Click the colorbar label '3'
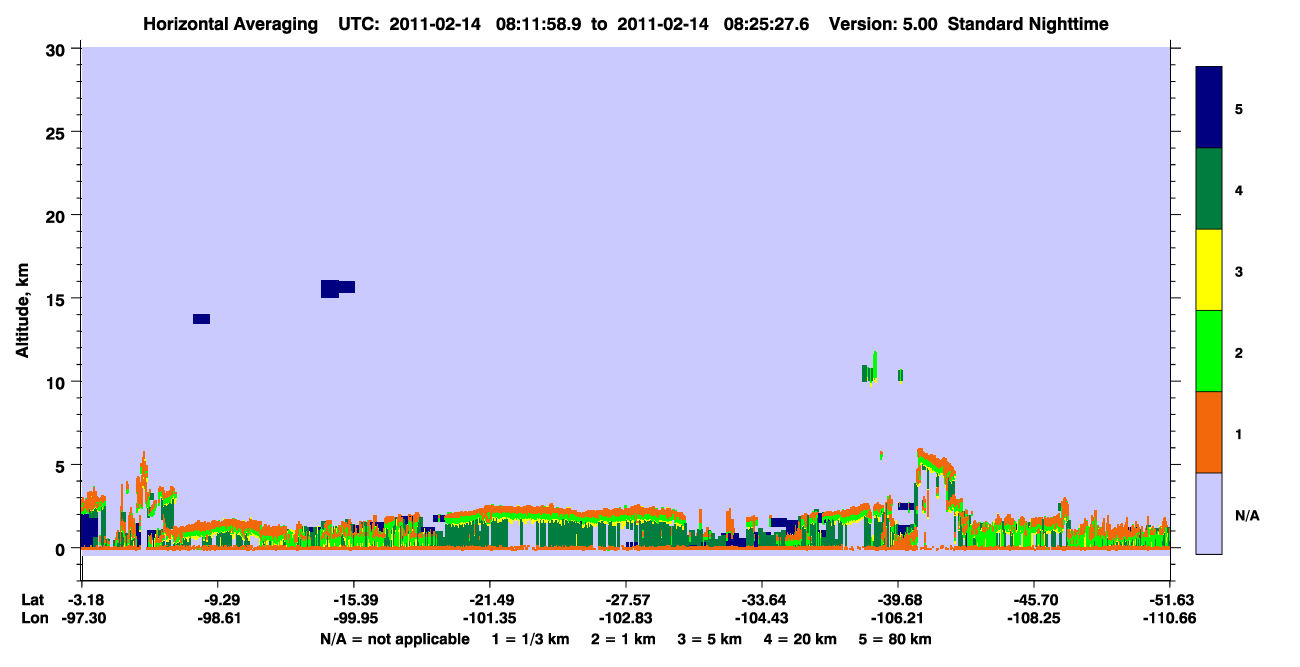The width and height of the screenshot is (1300, 667). point(1239,272)
